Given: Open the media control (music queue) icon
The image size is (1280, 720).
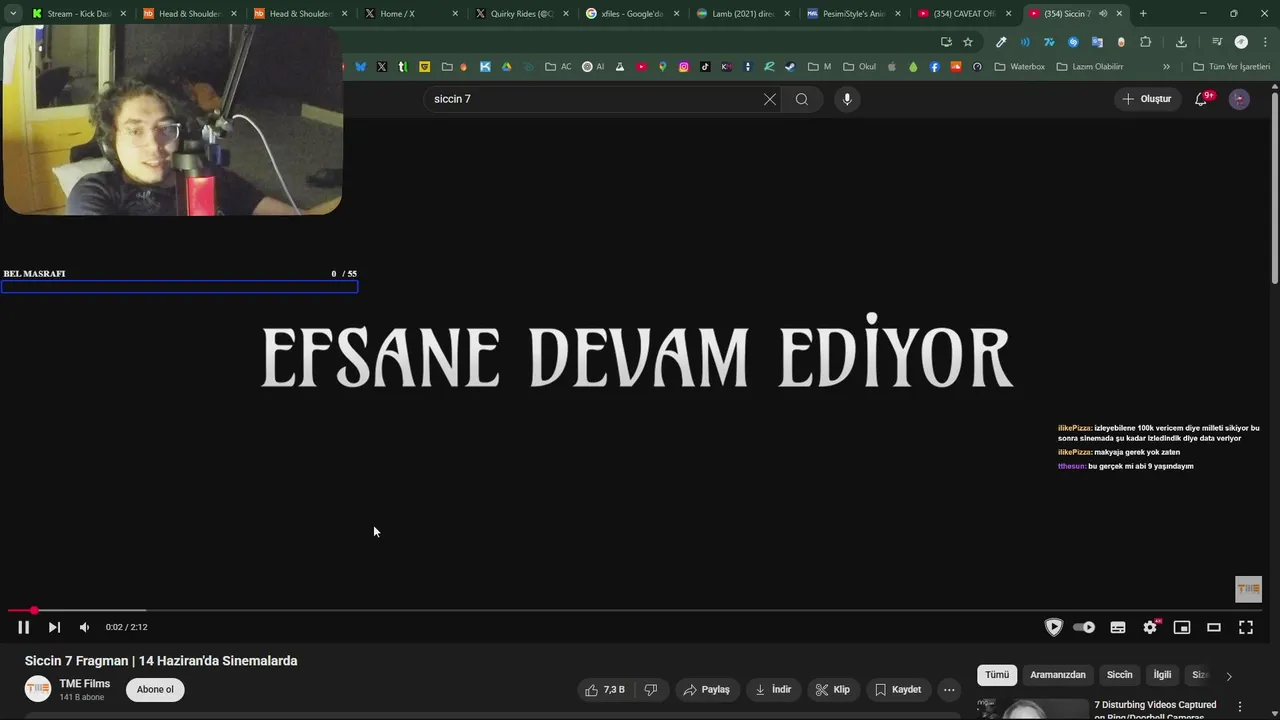Looking at the screenshot, I should click(1217, 42).
